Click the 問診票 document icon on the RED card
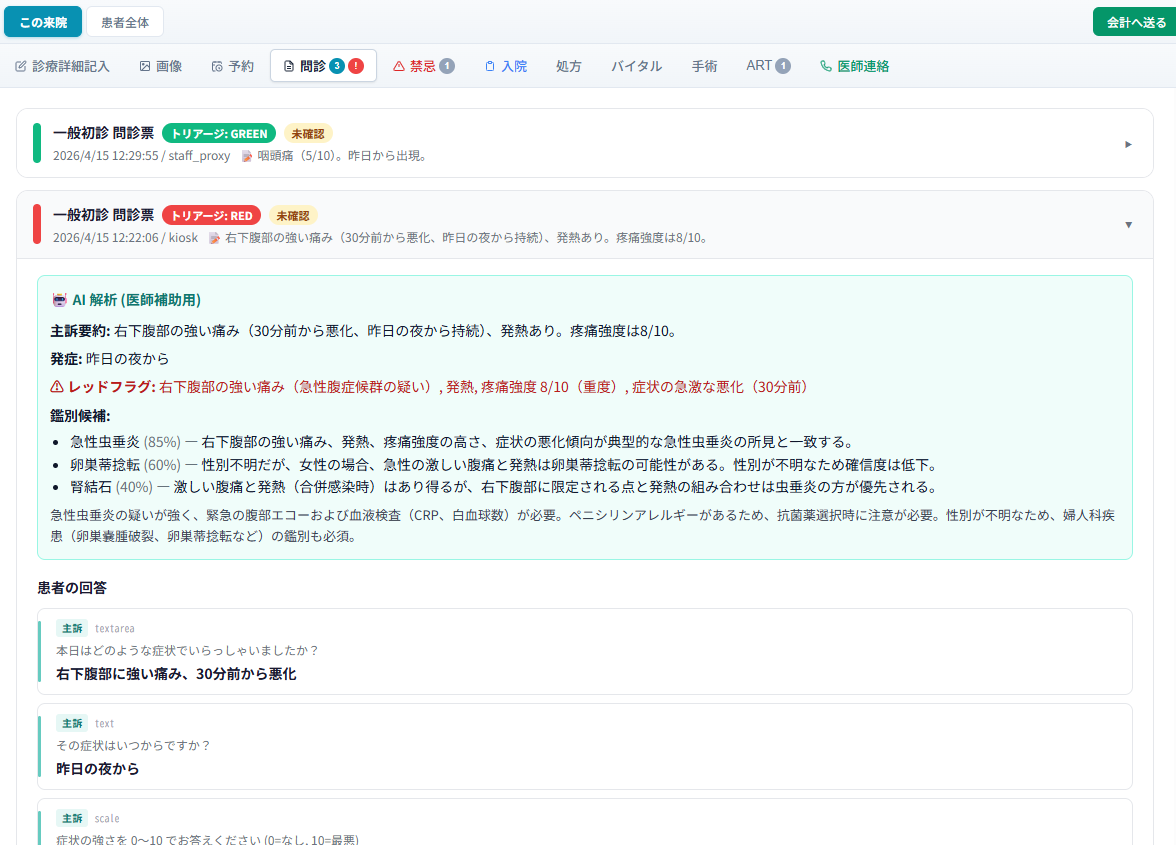Image resolution: width=1176 pixels, height=845 pixels. click(213, 238)
